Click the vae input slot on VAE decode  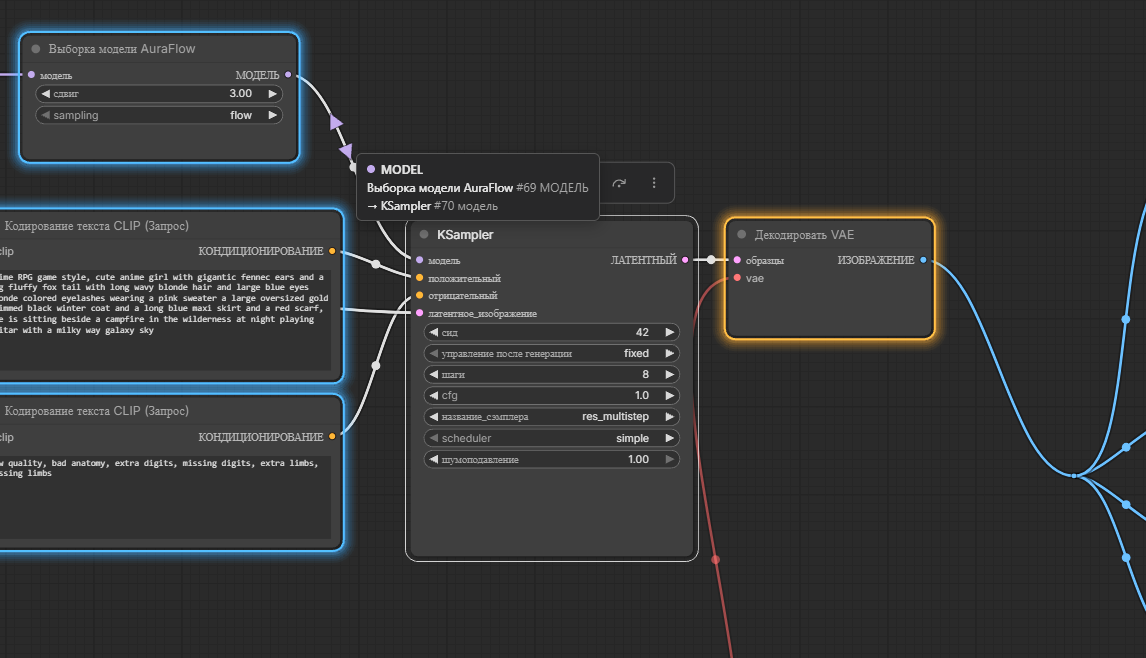point(737,278)
